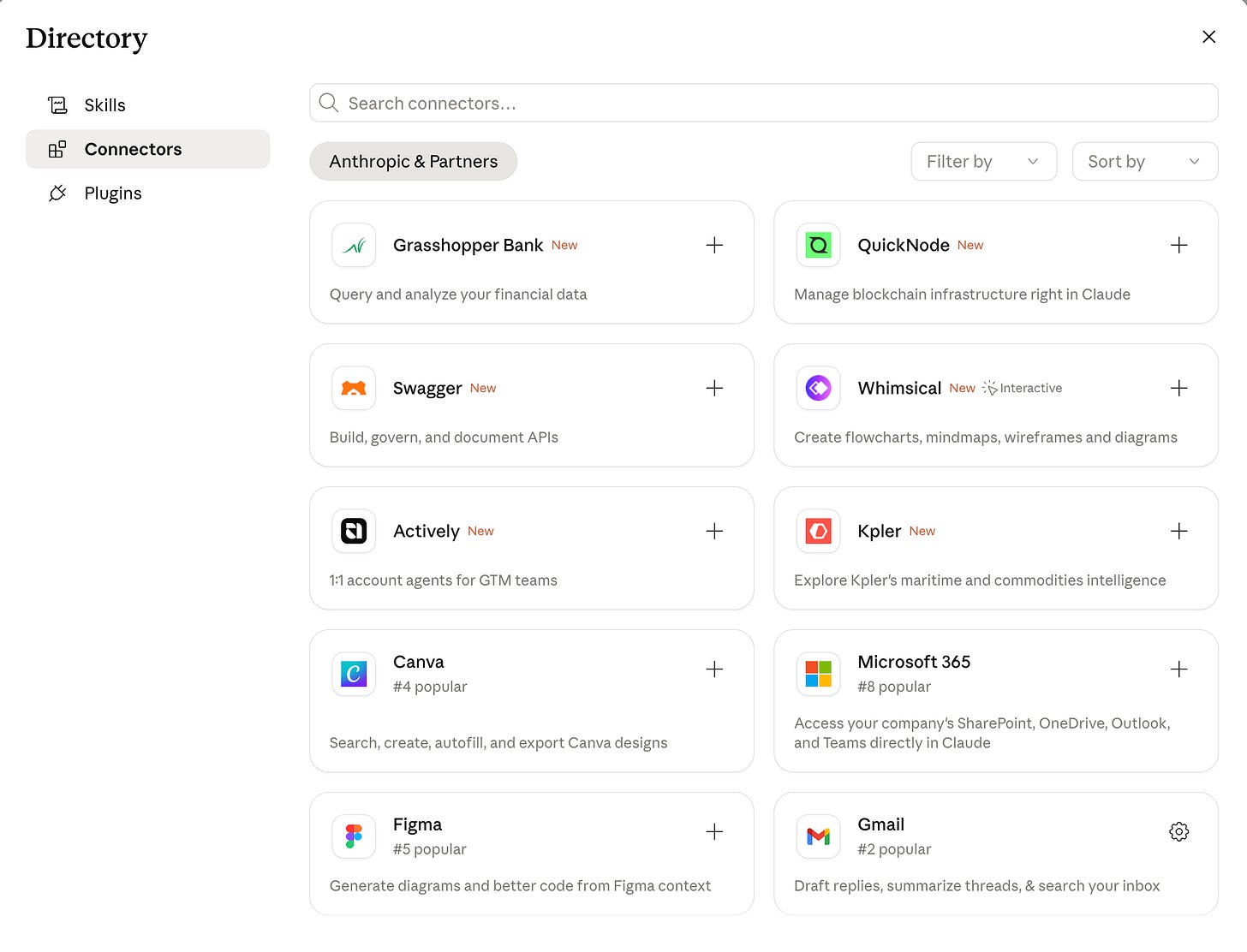Click the Canva title text
This screenshot has height=952, width=1247.
[418, 663]
